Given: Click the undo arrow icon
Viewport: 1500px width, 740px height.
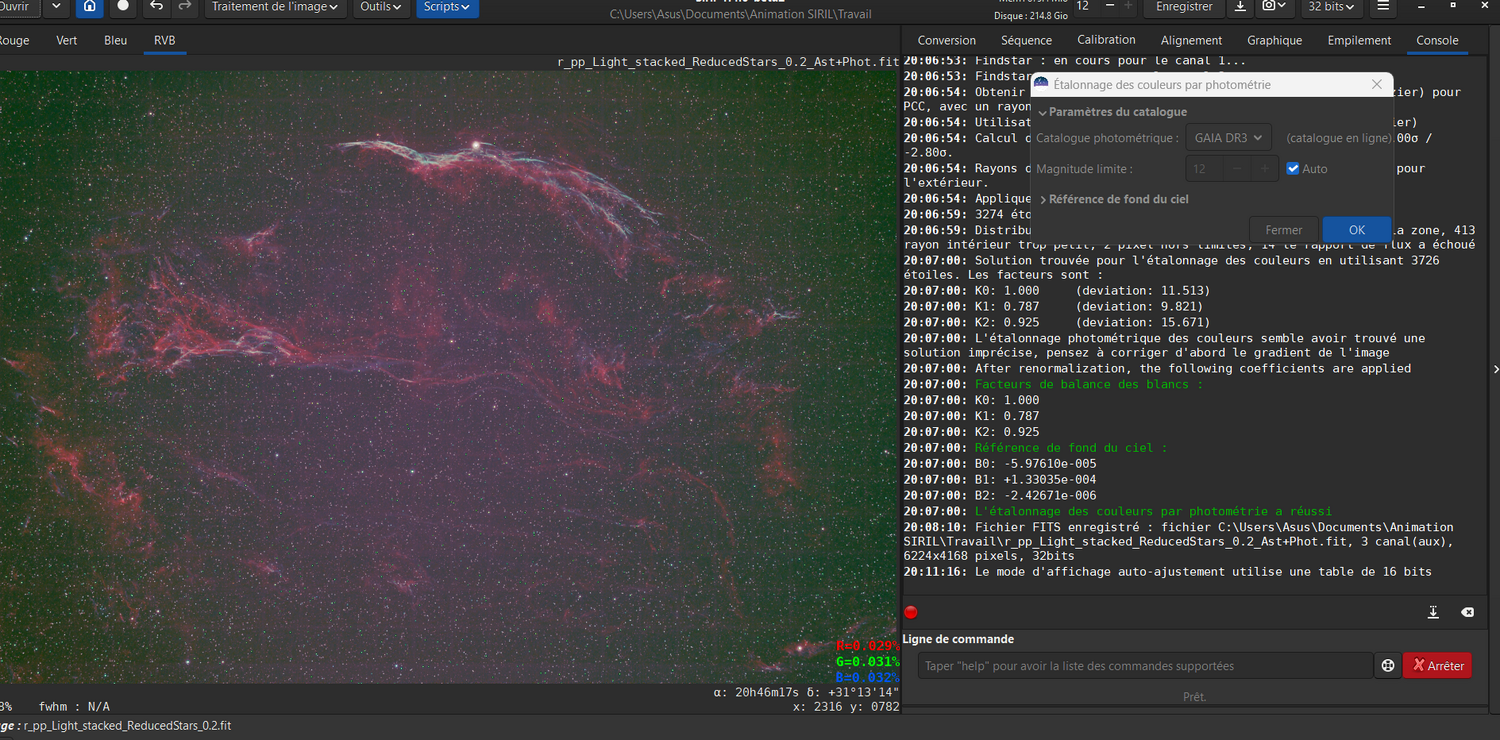Looking at the screenshot, I should pyautogui.click(x=156, y=7).
